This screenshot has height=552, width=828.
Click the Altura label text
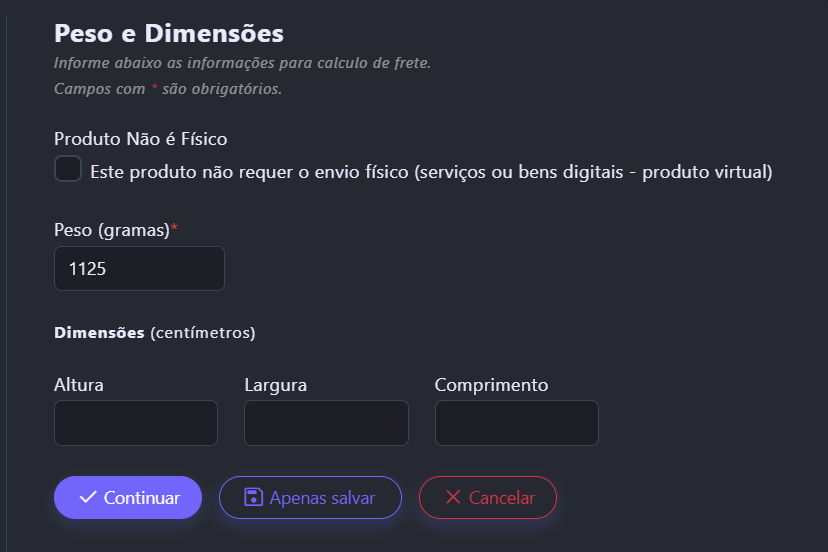pos(79,385)
